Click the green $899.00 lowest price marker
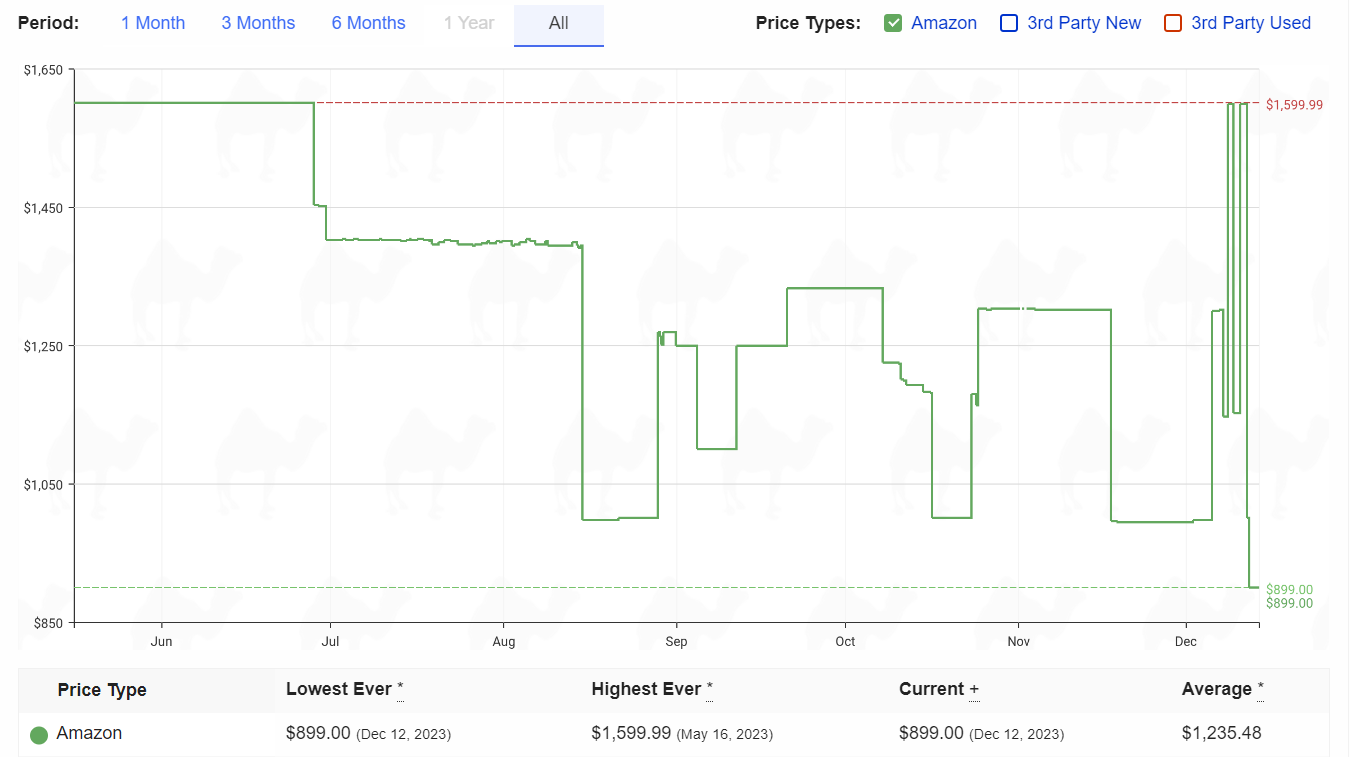 (1289, 590)
